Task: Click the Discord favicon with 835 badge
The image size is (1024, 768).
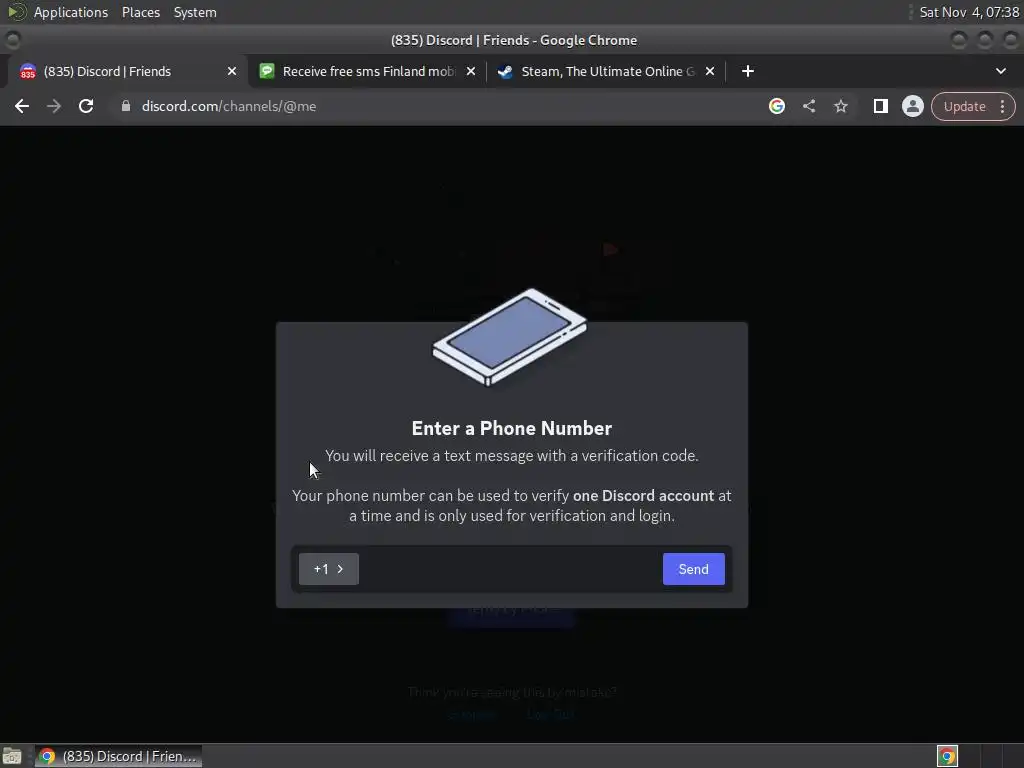Action: click(x=27, y=71)
